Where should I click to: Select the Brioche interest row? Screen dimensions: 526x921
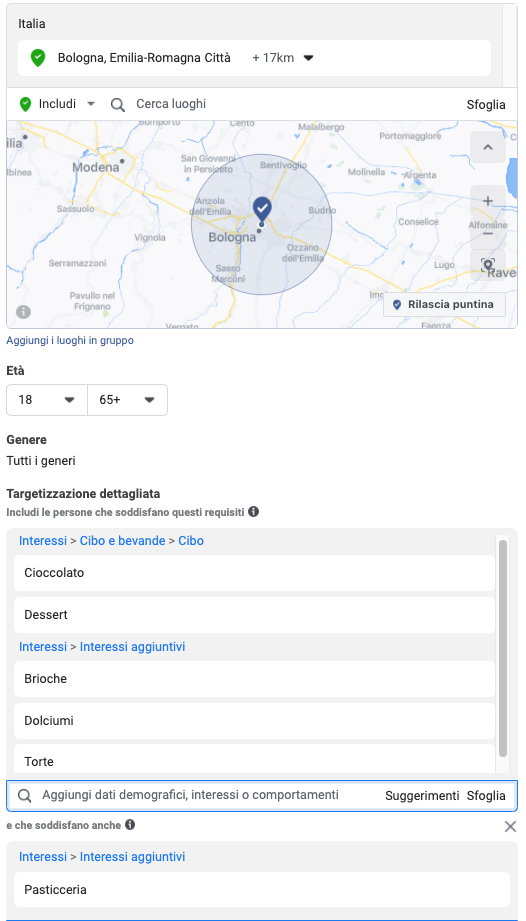(254, 679)
